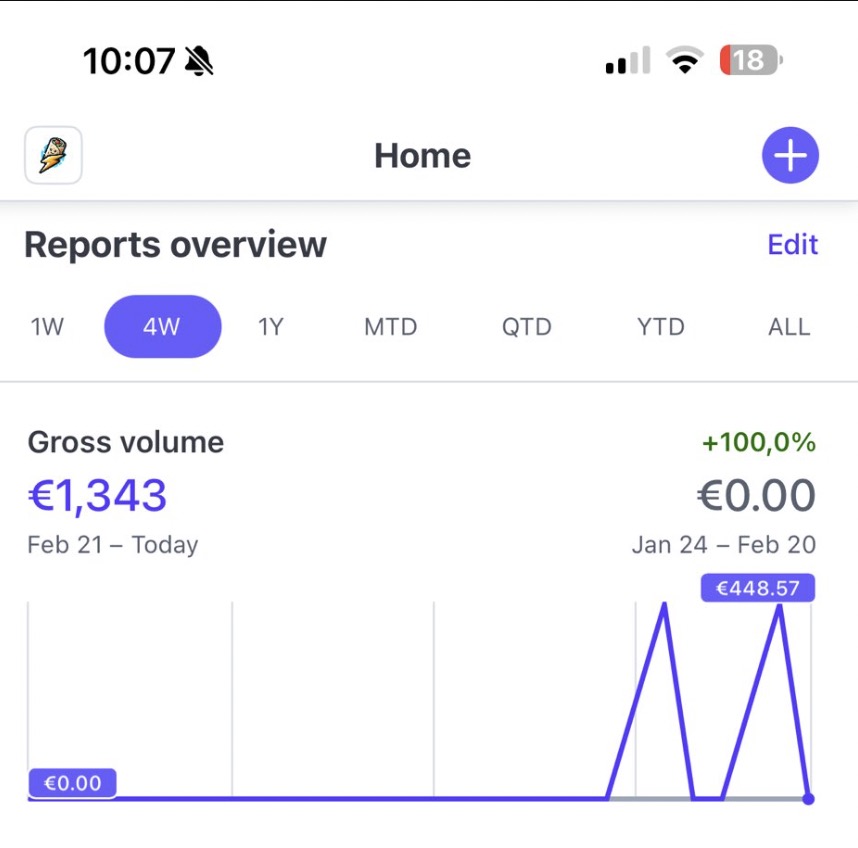
Task: Show ALL time report data
Action: click(788, 327)
